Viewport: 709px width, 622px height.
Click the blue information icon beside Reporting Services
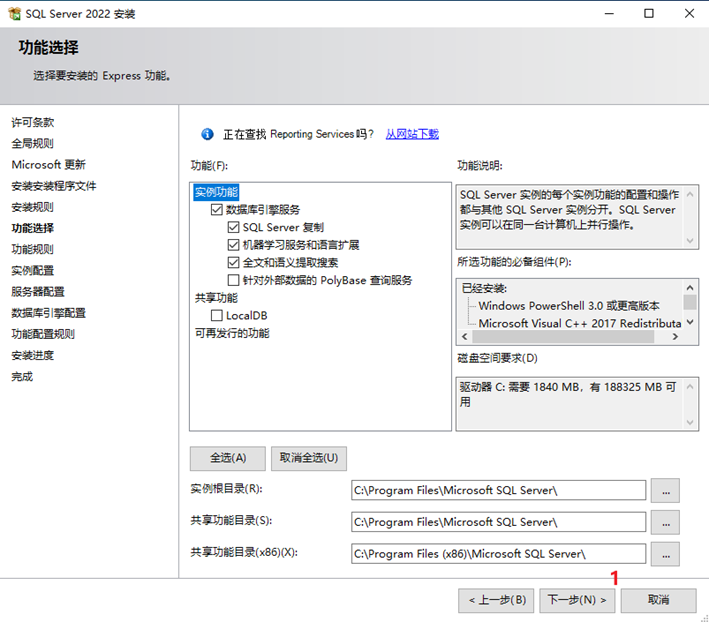207,134
